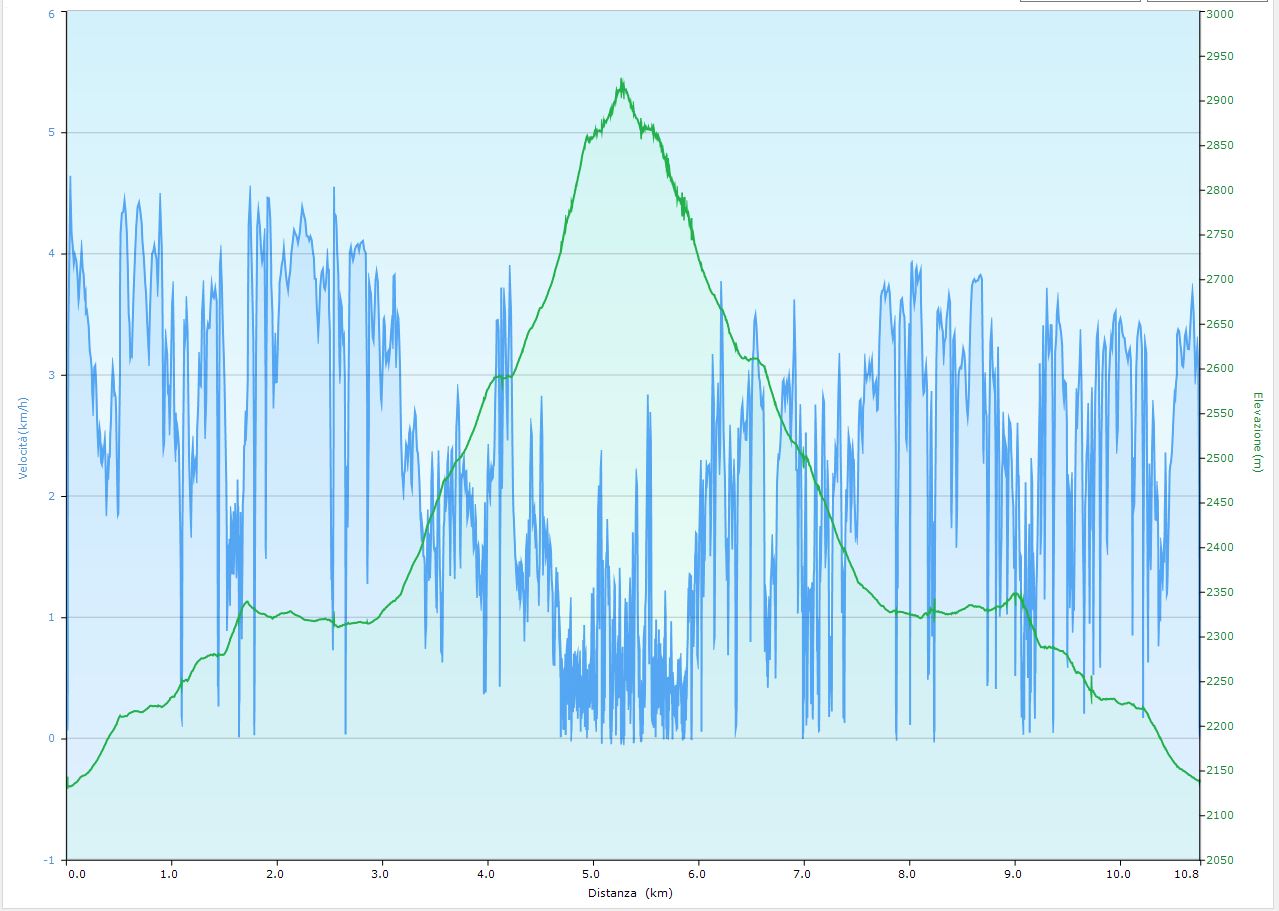Click the 8.0 distance tick label
Screen dimensions: 1279x911
[x=908, y=874]
